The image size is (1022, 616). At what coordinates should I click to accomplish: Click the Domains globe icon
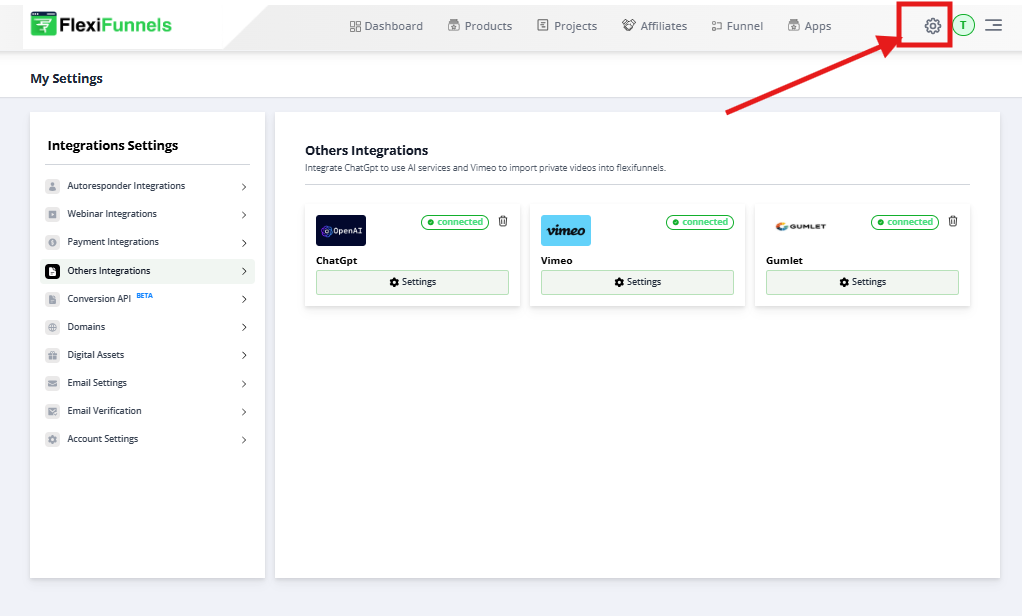[x=53, y=327]
